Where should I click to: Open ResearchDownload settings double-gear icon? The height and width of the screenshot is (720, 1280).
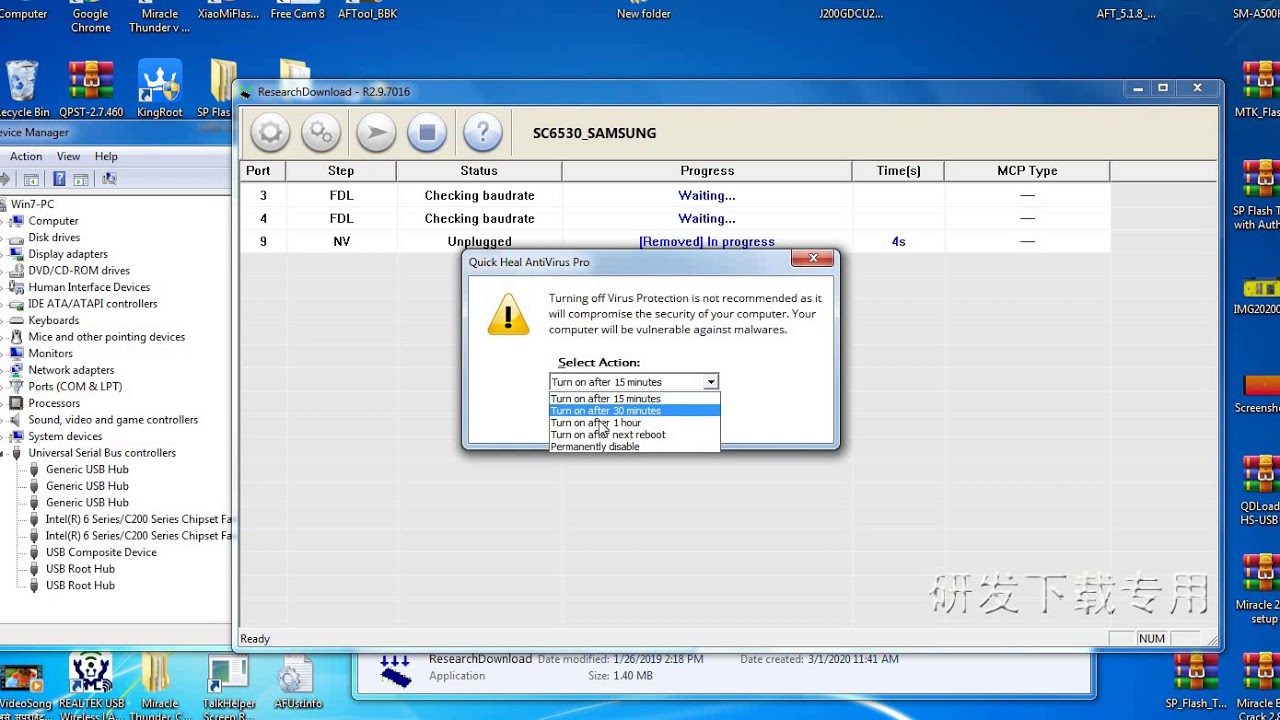321,133
